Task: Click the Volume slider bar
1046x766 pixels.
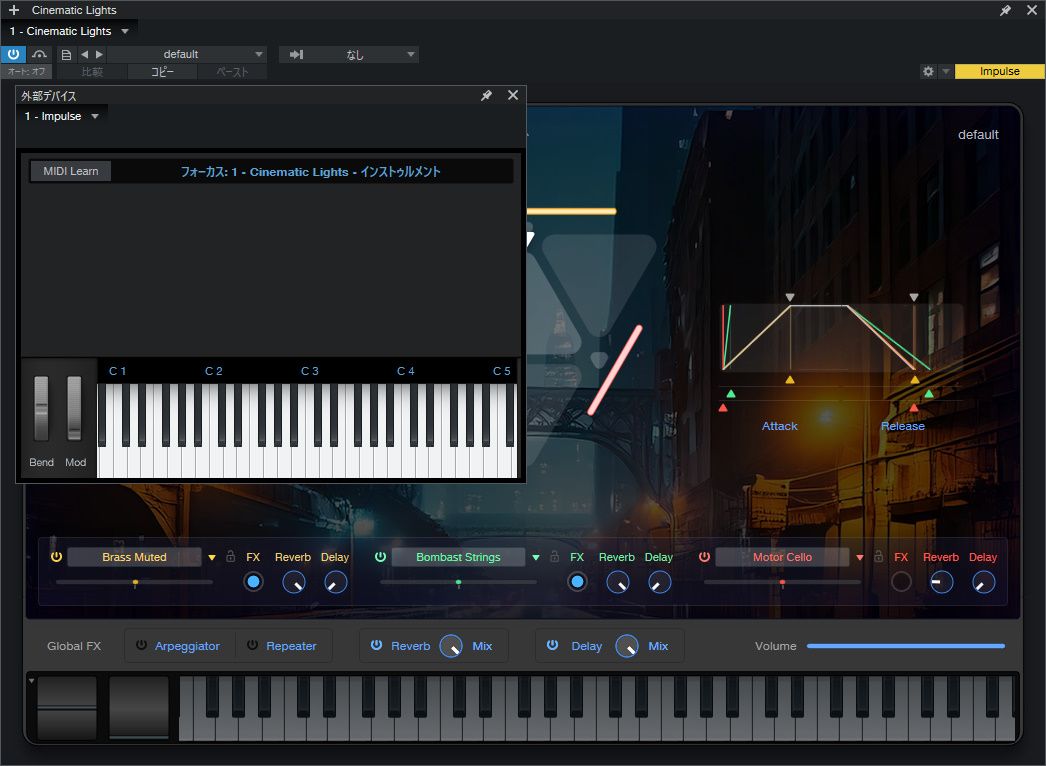Action: point(905,646)
